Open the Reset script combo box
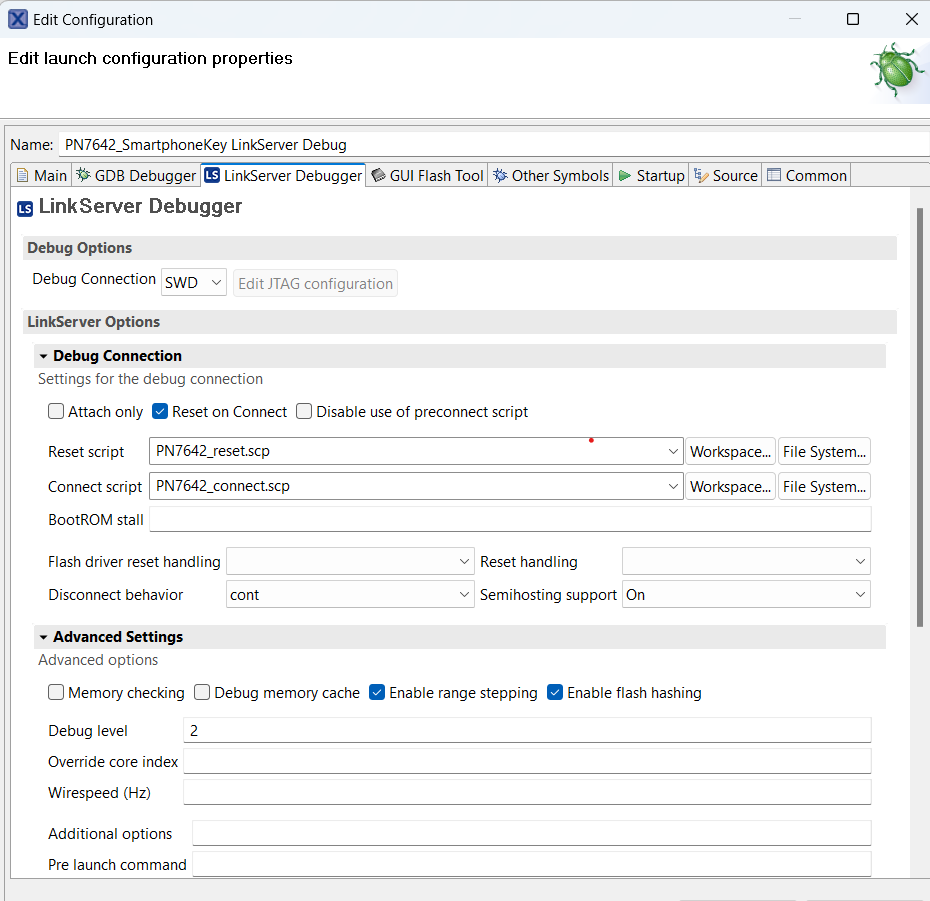This screenshot has width=930, height=901. 416,451
